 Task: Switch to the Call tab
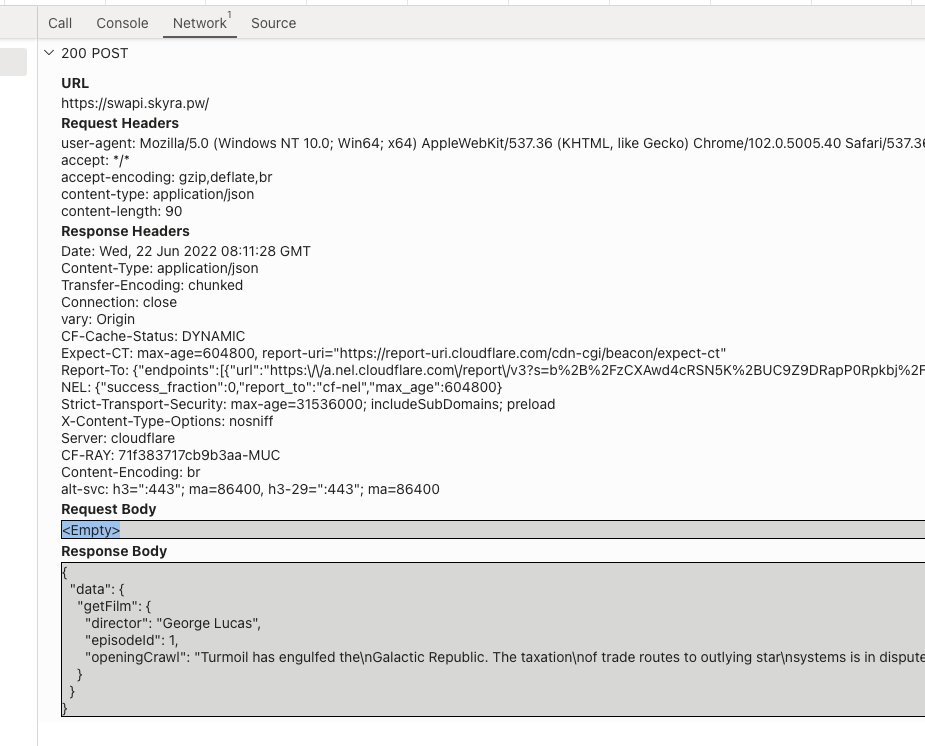tap(59, 23)
